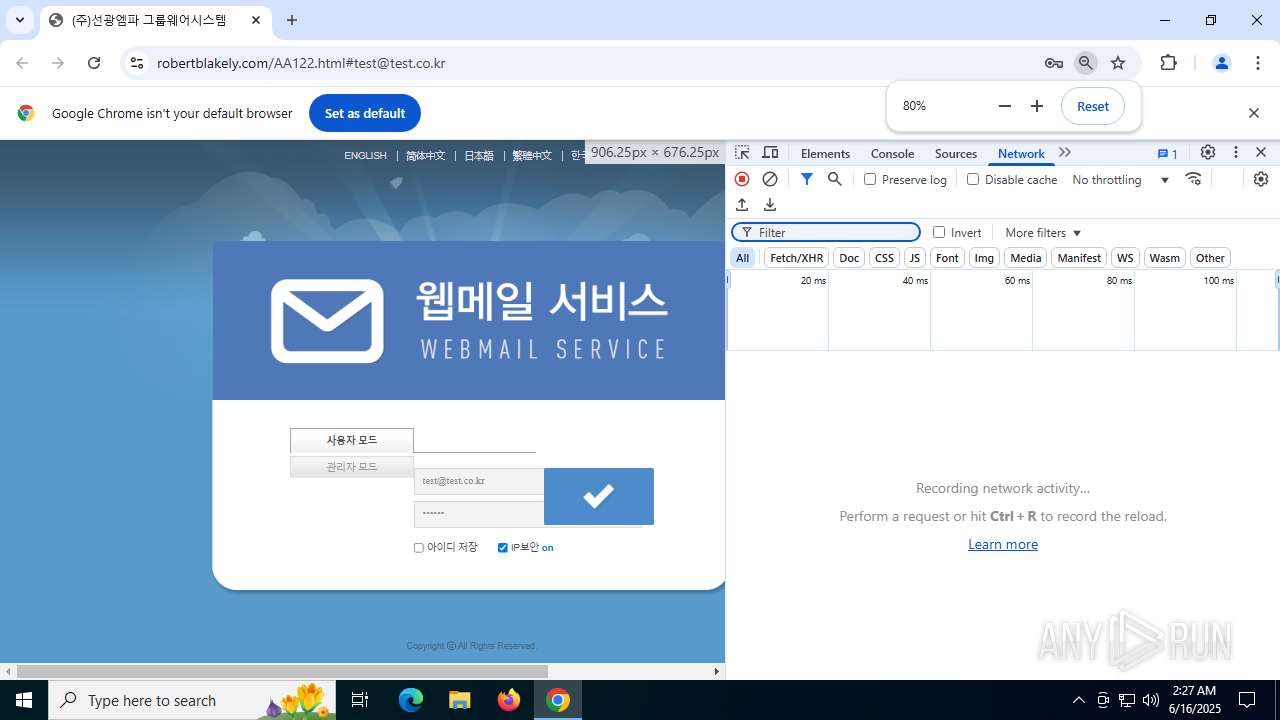
Task: Open the issues counter badge
Action: tap(1168, 153)
